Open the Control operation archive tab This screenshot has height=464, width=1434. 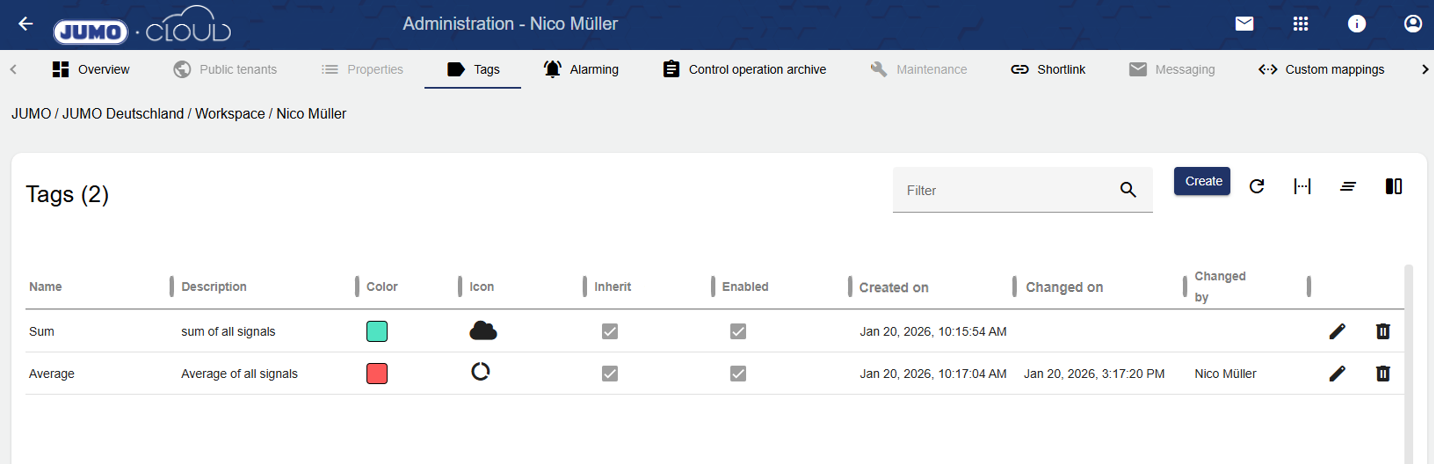(744, 69)
